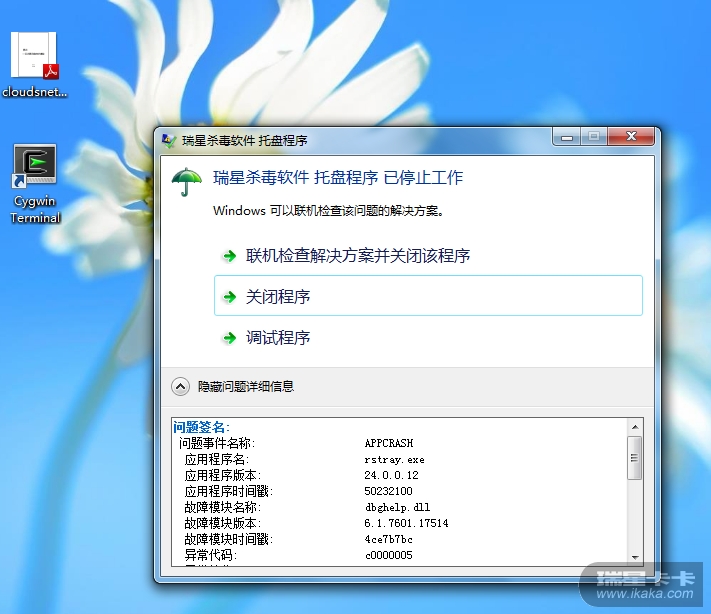This screenshot has width=711, height=614.
Task: Click the 24.0.0.12 version value
Action: (391, 475)
